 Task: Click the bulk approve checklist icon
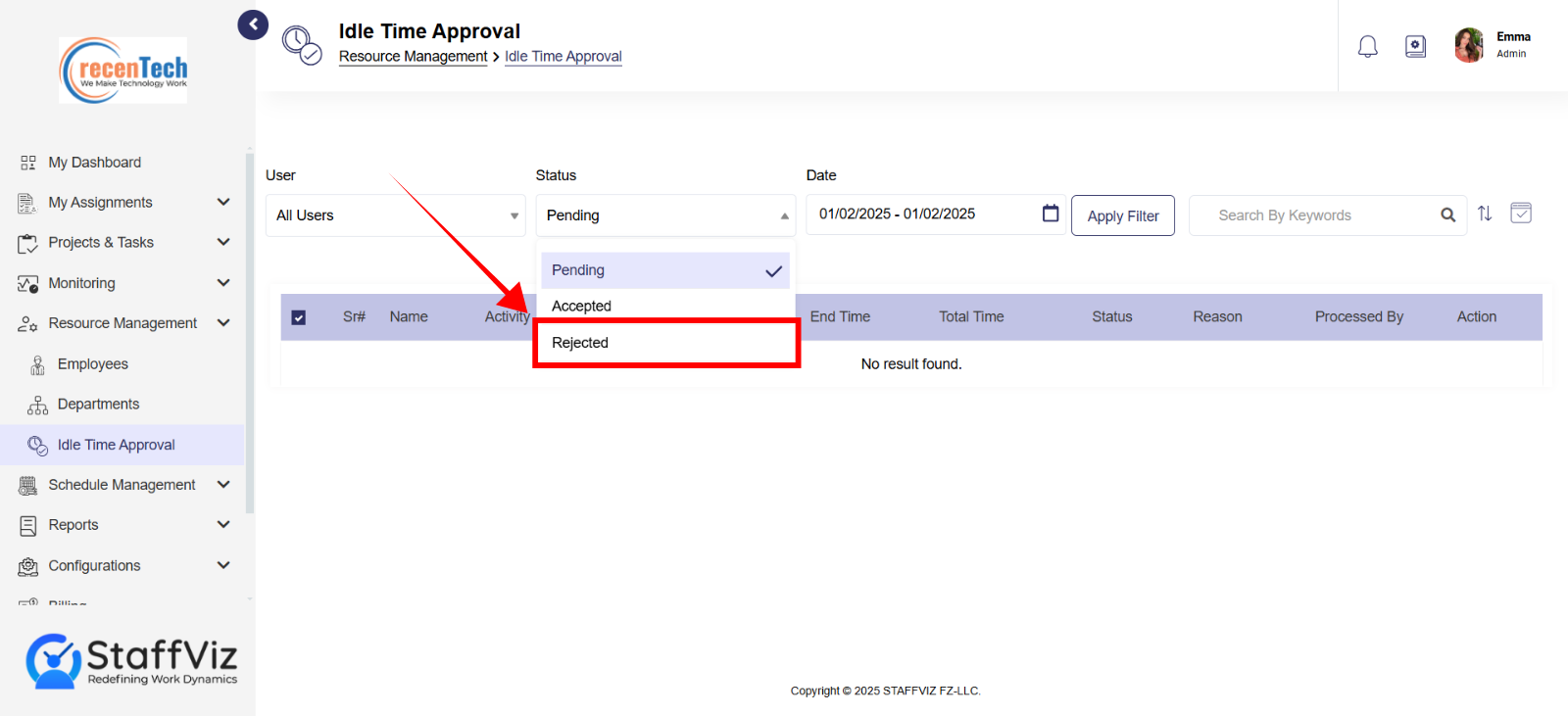[x=1521, y=213]
